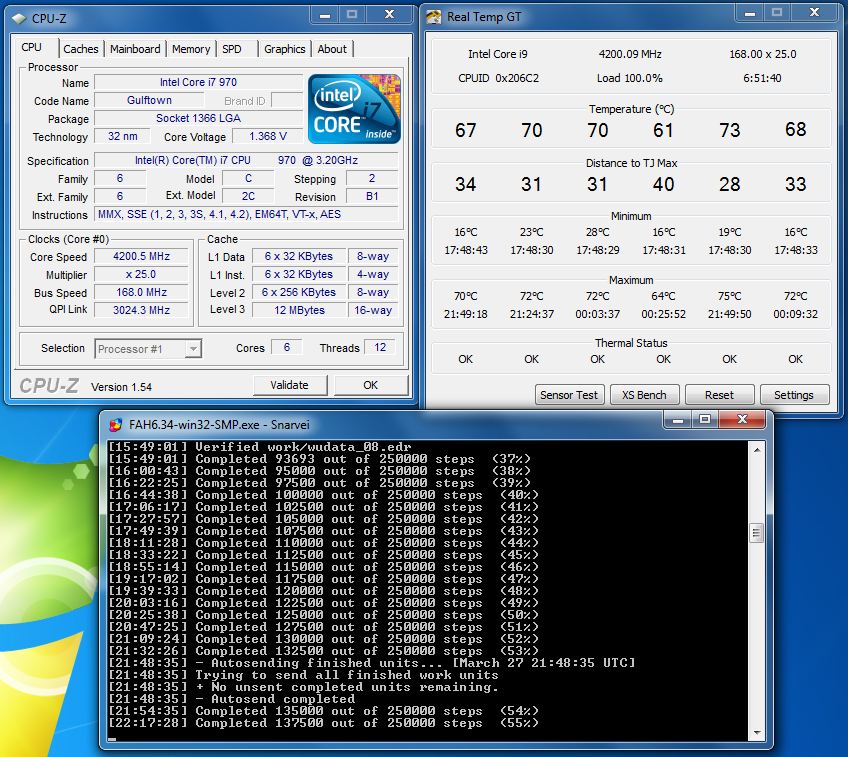
Task: Click the Specification field Intel(R) Core(TM) i7
Action: pos(247,160)
